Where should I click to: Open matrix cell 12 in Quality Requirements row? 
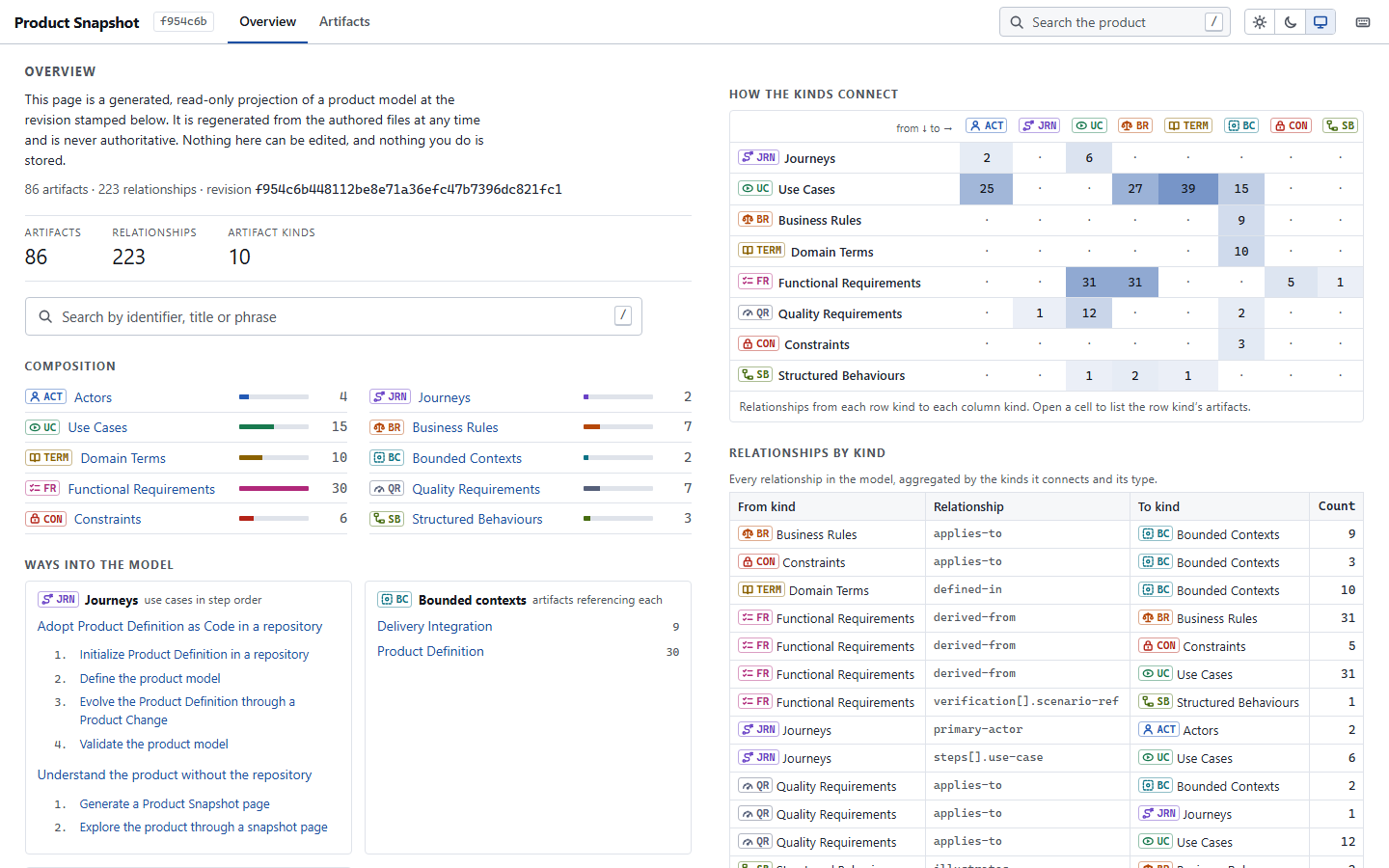coord(1089,313)
